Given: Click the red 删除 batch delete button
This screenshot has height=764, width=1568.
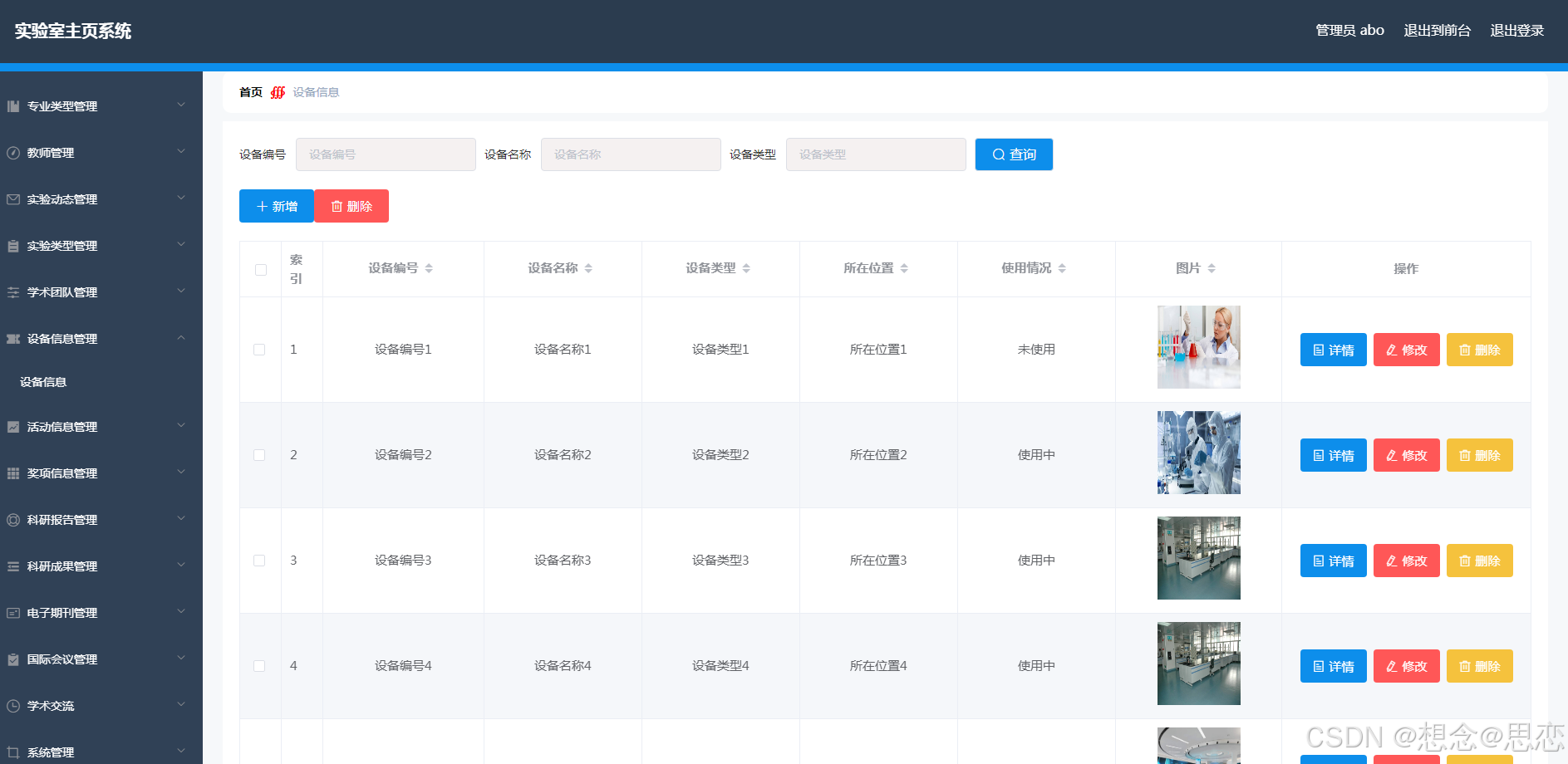Looking at the screenshot, I should click(x=351, y=206).
